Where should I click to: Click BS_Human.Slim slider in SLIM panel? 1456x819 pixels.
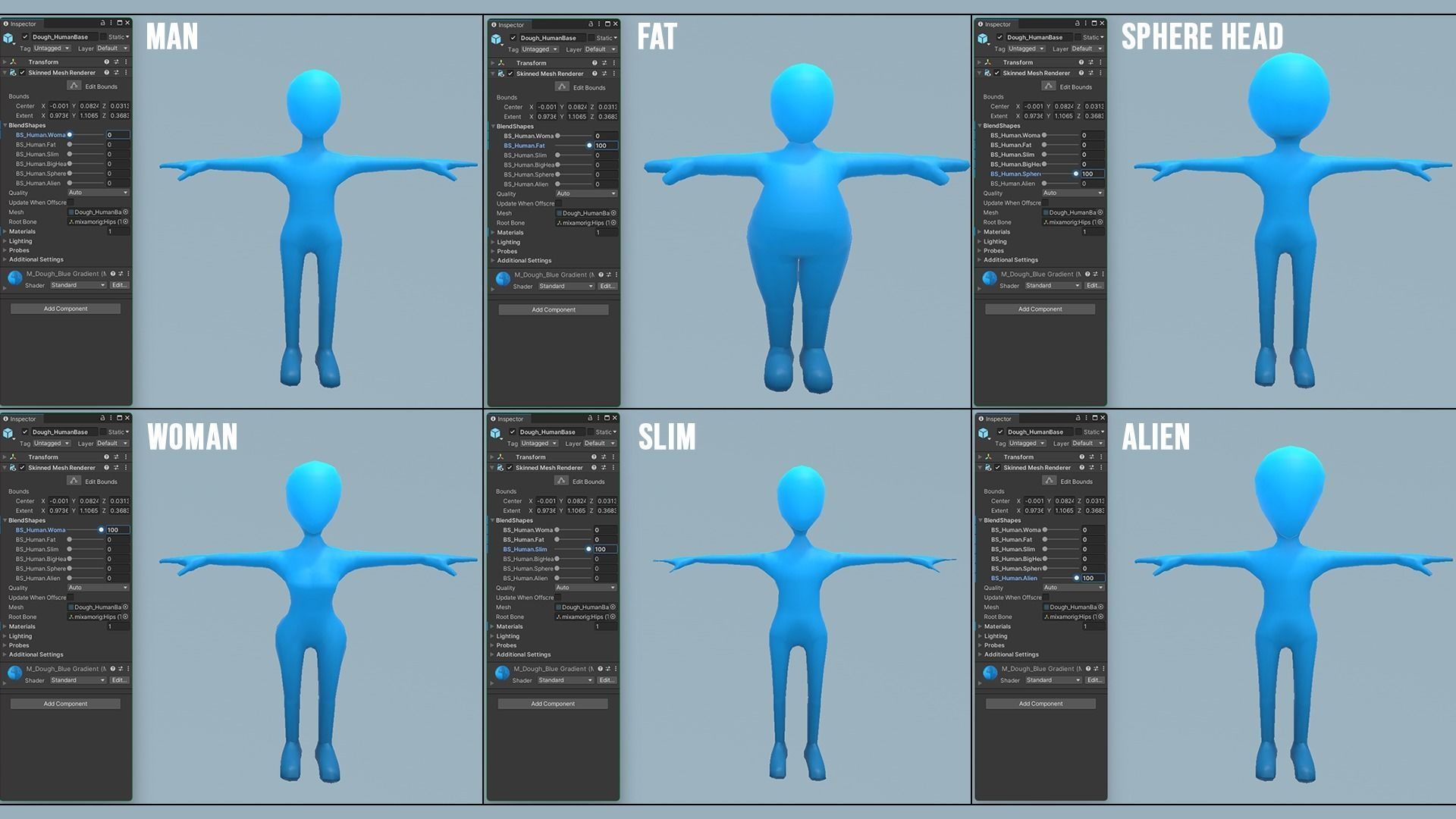573,549
